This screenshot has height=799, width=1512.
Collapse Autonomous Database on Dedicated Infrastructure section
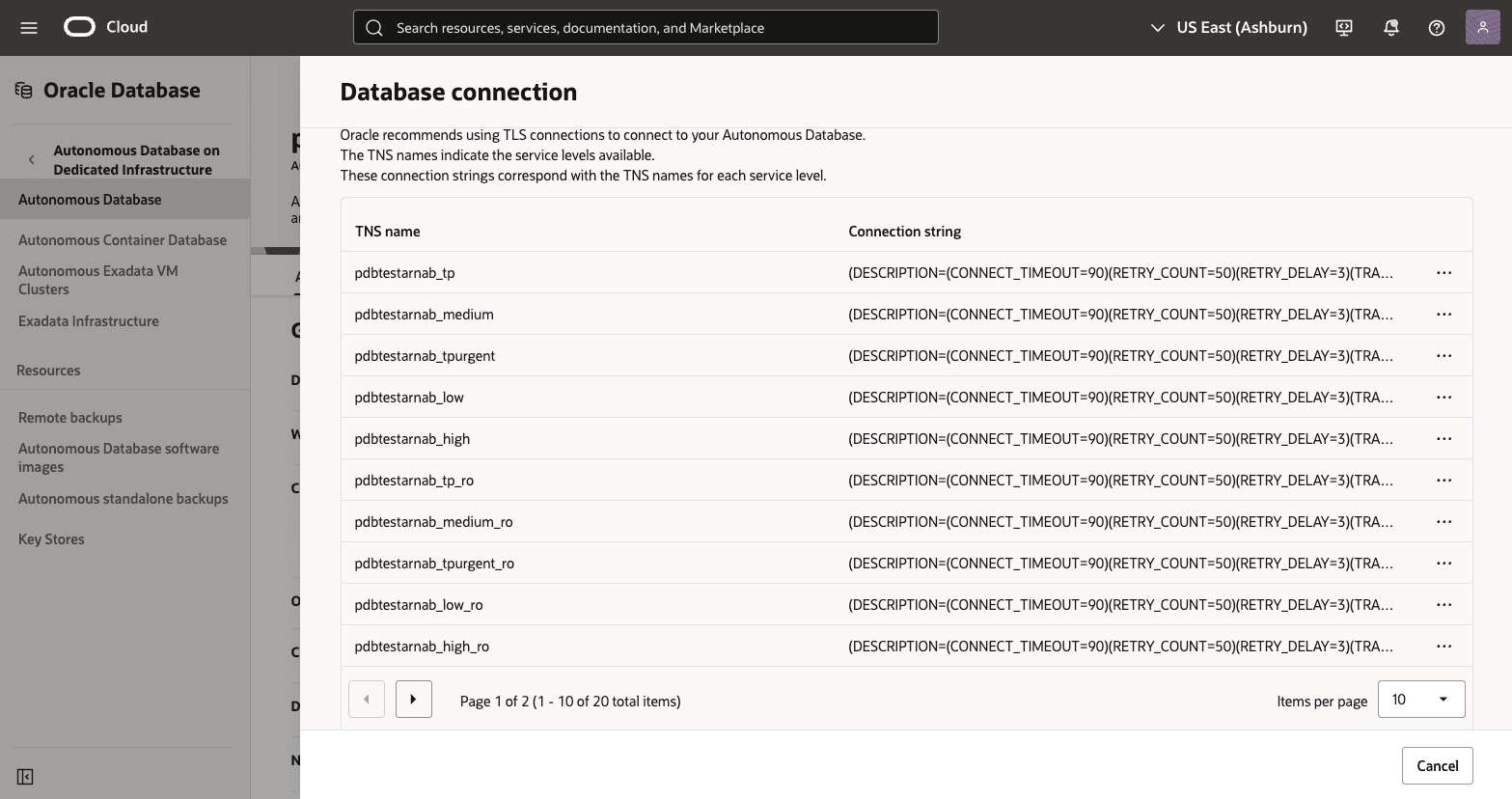pyautogui.click(x=32, y=159)
